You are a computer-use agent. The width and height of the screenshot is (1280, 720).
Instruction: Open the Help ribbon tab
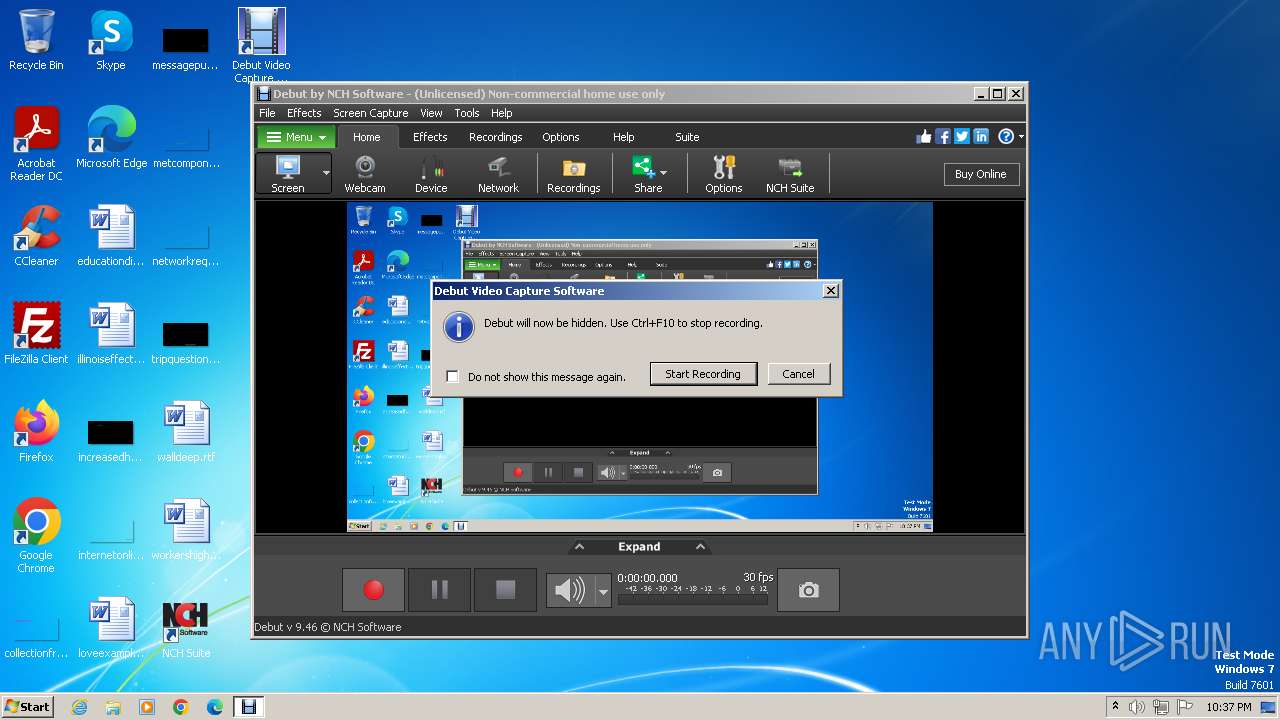(x=623, y=137)
